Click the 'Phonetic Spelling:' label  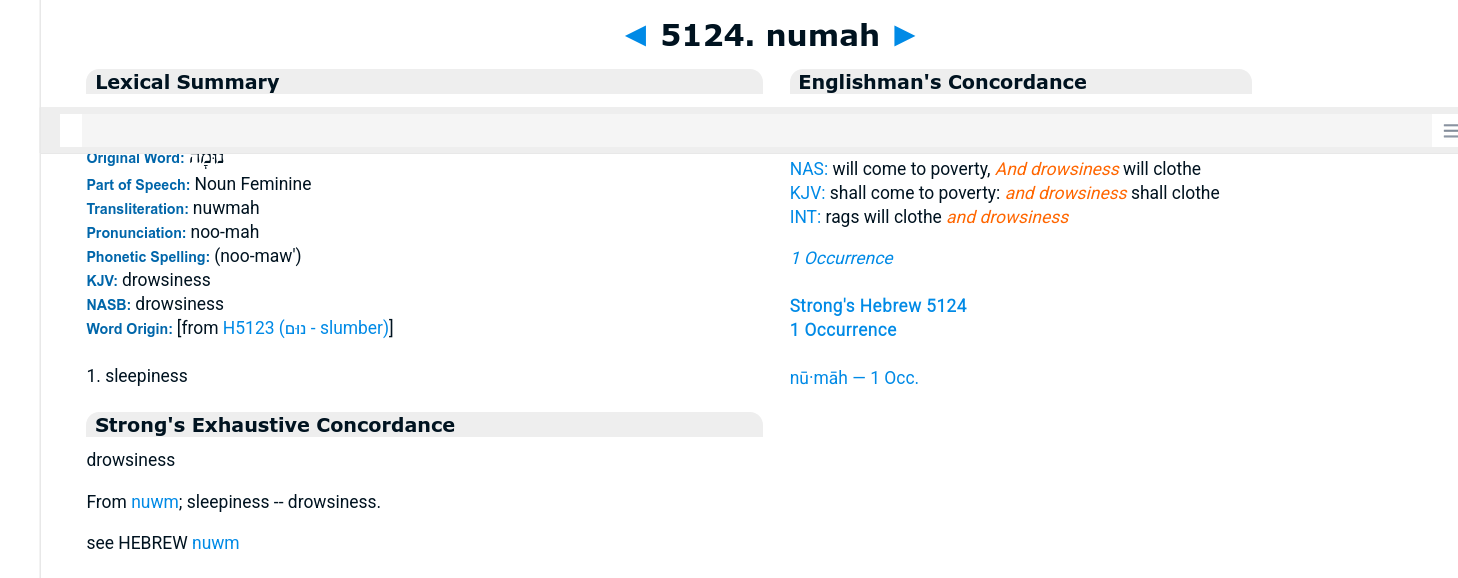(x=148, y=257)
